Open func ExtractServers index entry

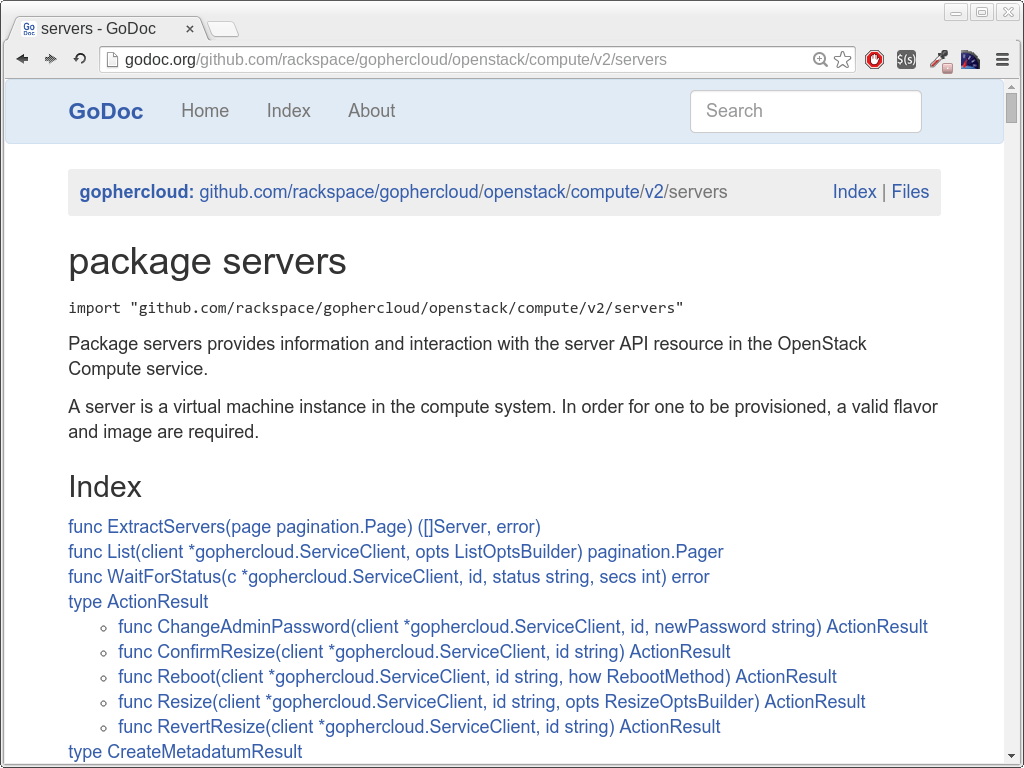tap(304, 527)
